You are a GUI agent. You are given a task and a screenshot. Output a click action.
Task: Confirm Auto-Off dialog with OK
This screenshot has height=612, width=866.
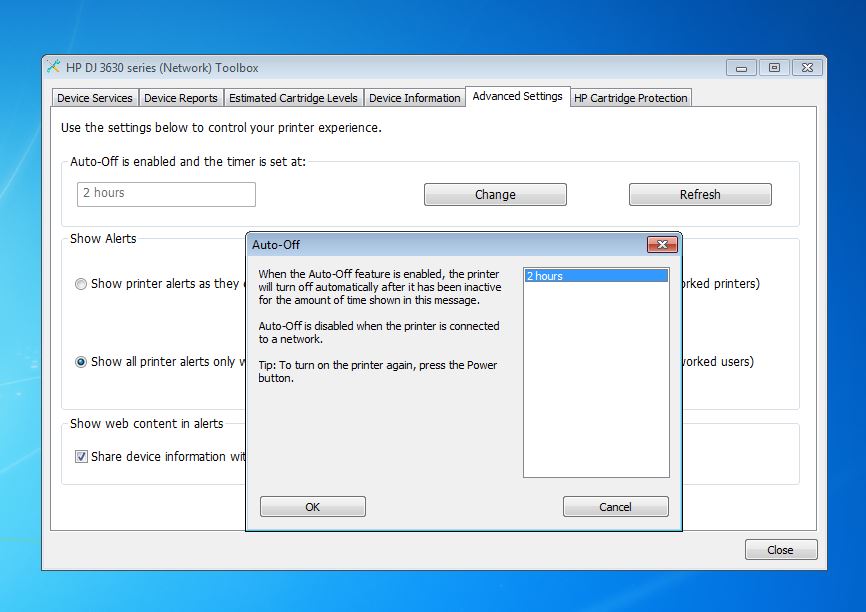click(x=313, y=507)
